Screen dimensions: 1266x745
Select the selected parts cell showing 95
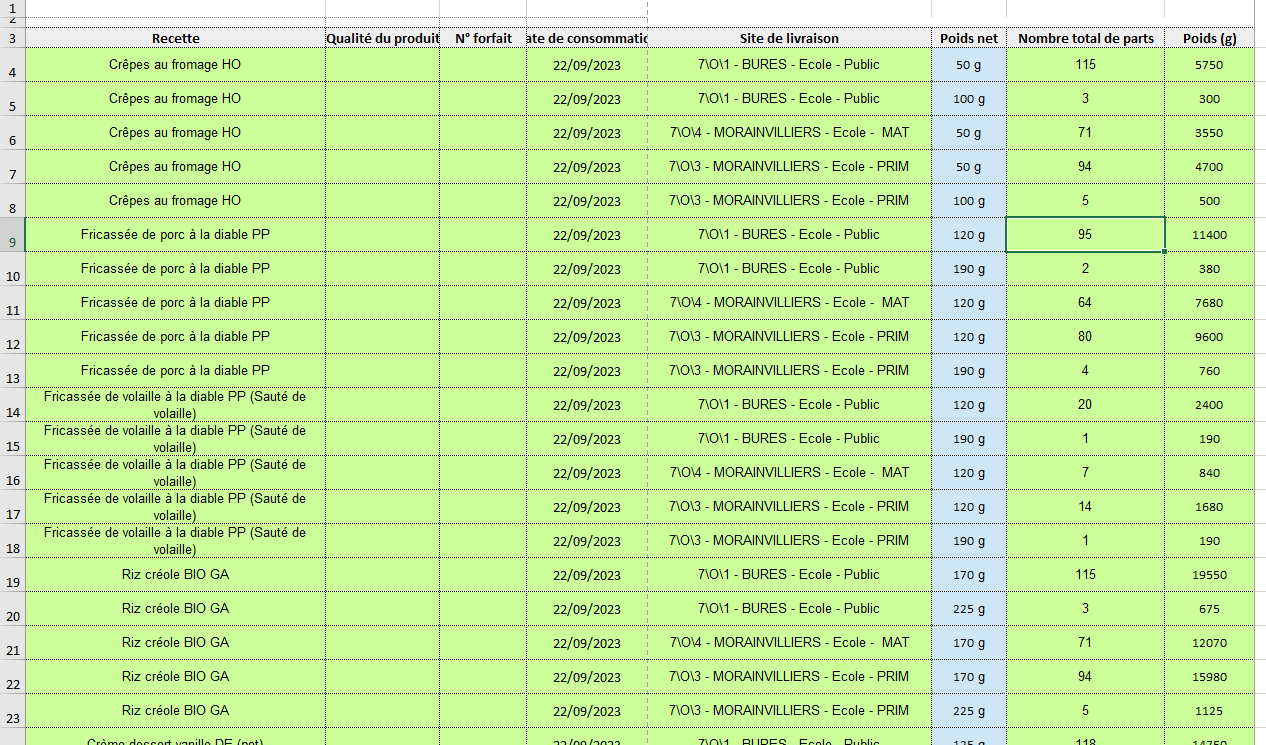(x=1085, y=235)
